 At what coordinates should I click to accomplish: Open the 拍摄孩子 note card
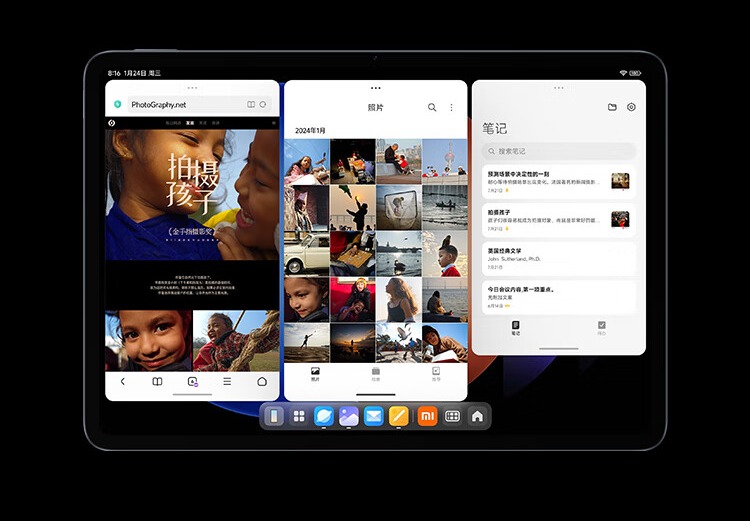pyautogui.click(x=559, y=220)
